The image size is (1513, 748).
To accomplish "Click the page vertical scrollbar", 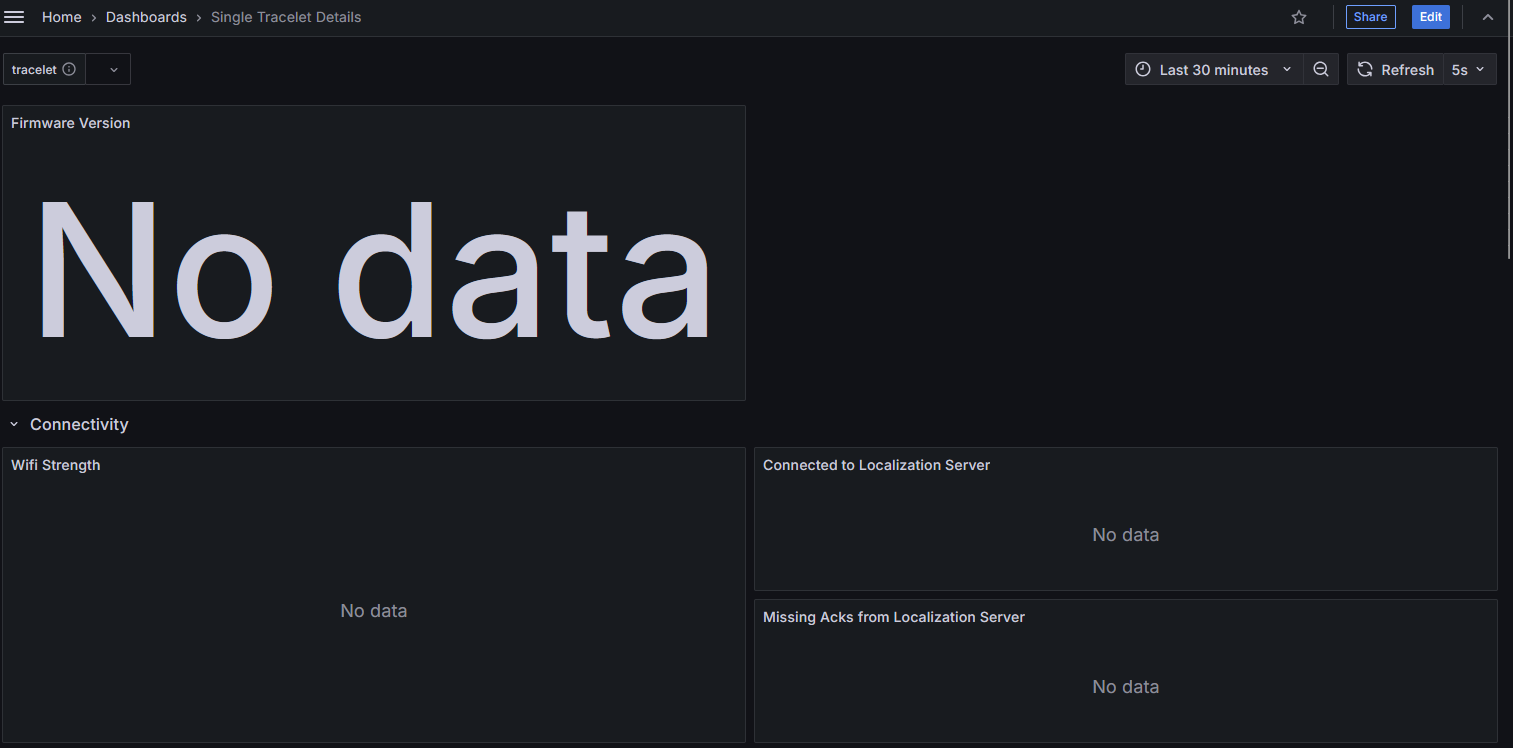I will pos(1508,150).
